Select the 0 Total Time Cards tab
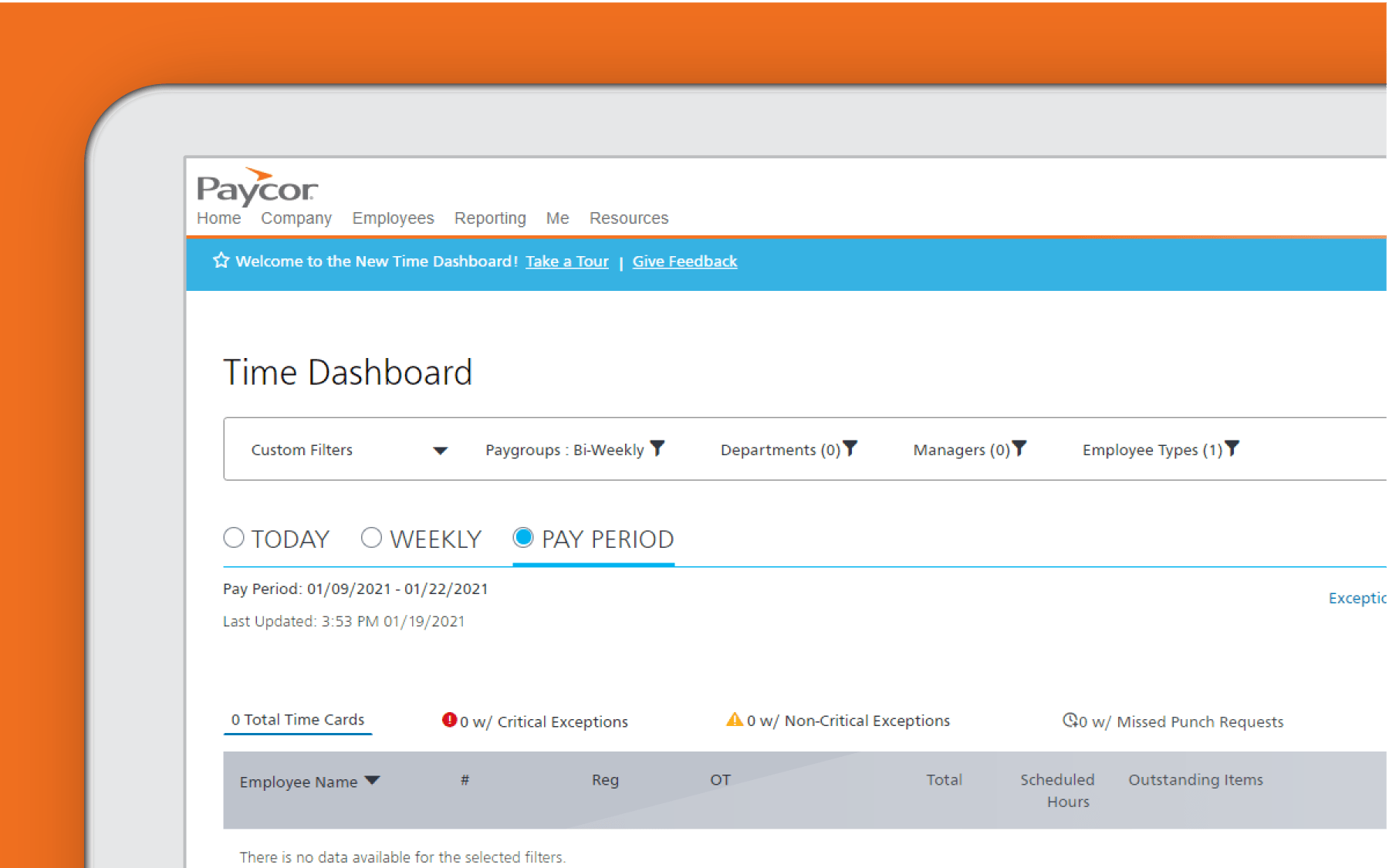 (x=298, y=720)
